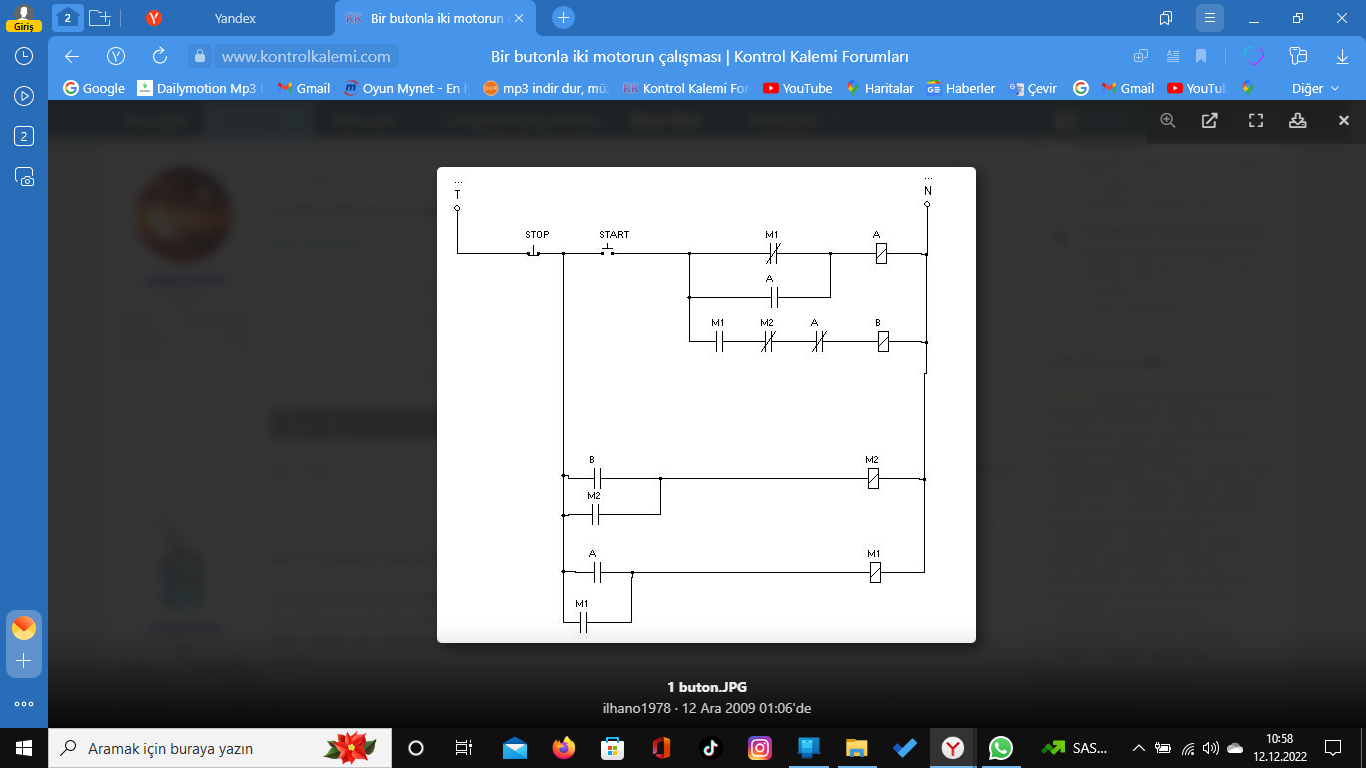Screen dimensions: 1366x768
Task: Open the browser hamburger menu
Action: [x=1210, y=18]
